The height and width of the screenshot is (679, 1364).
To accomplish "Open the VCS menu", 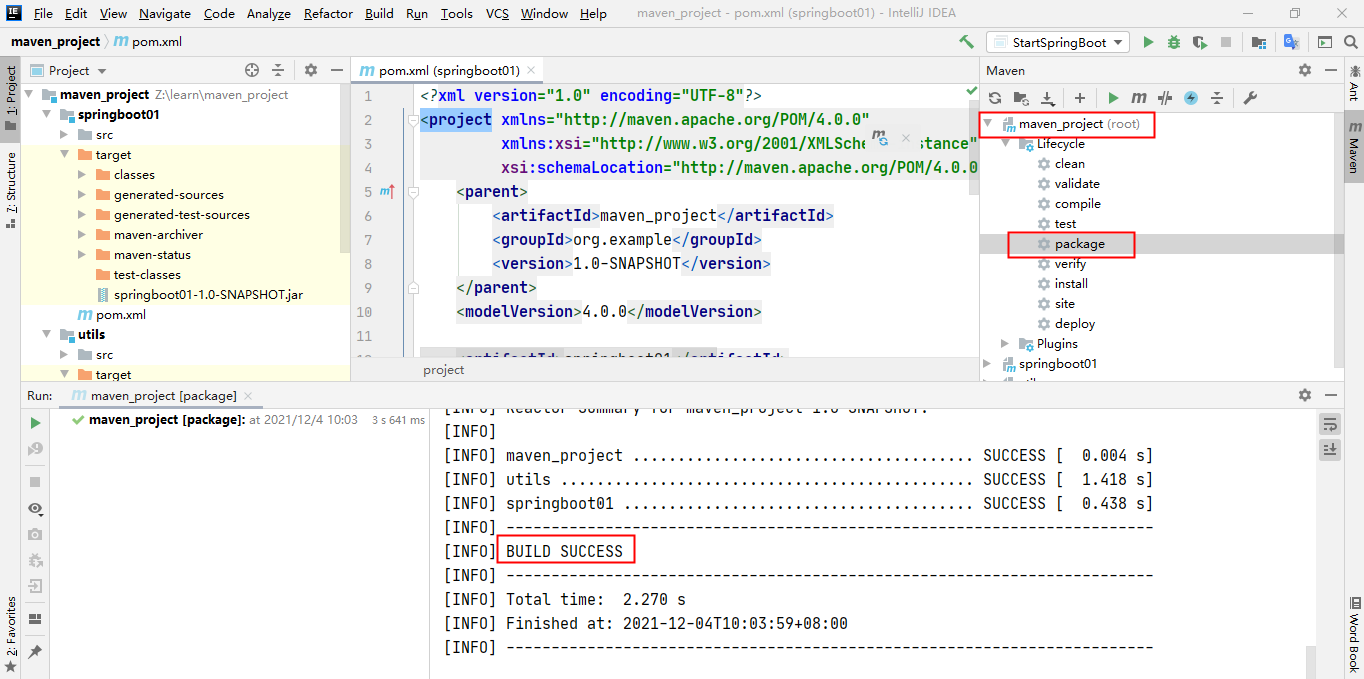I will (497, 13).
